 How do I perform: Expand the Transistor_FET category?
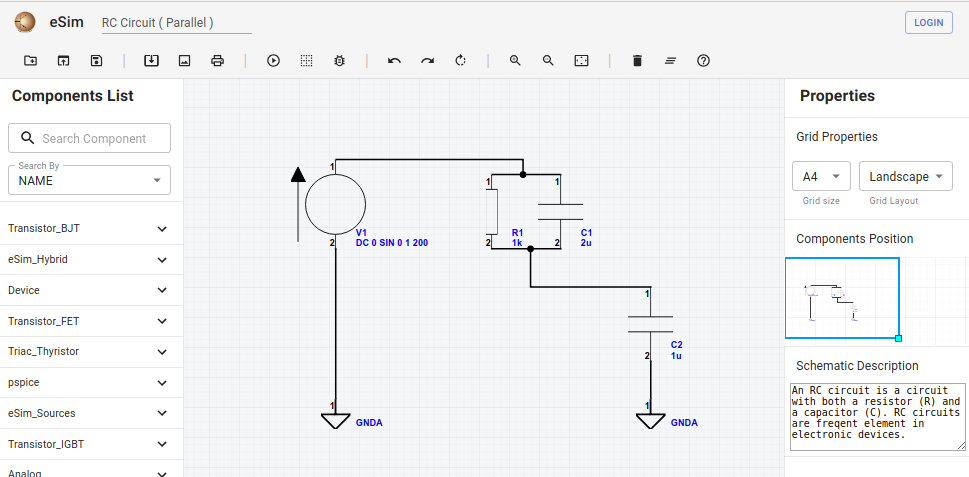click(x=91, y=321)
